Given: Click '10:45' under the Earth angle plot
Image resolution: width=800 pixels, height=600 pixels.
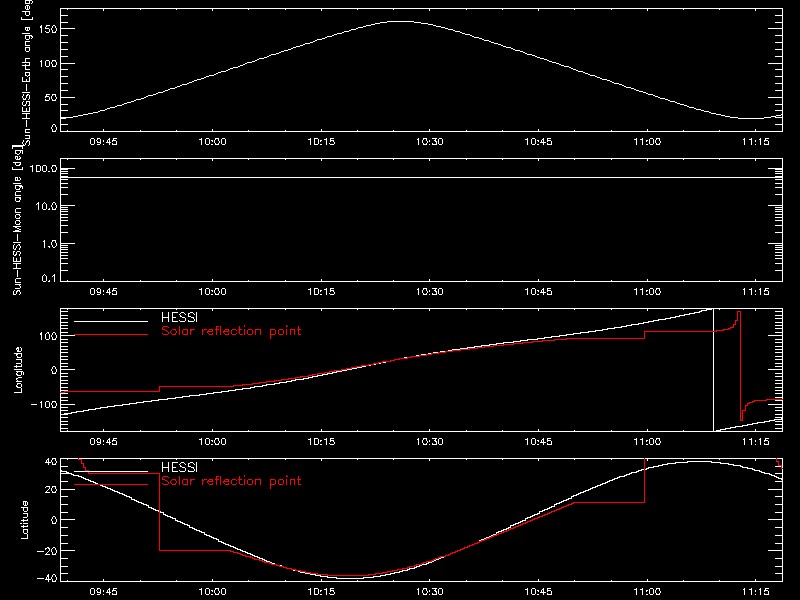Looking at the screenshot, I should pos(538,142).
